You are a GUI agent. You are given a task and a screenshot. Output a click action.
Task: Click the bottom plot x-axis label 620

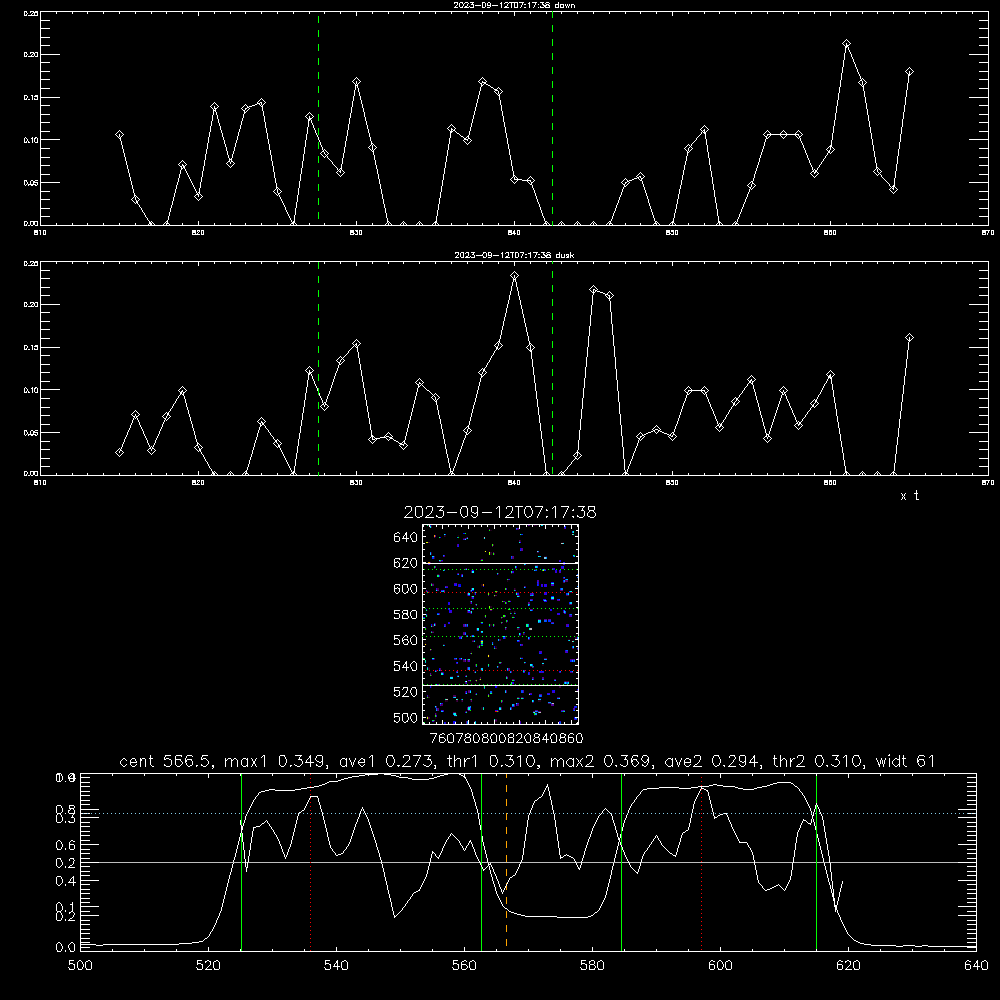[x=848, y=966]
